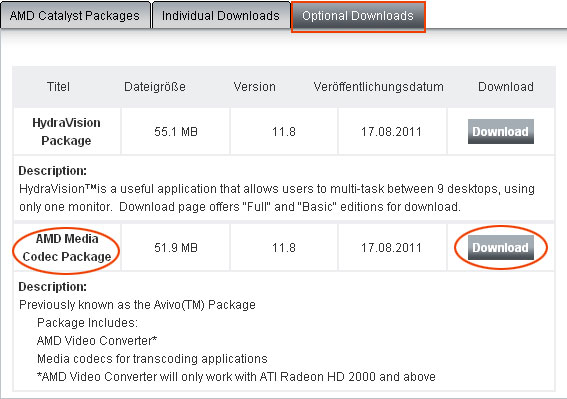Select the Optional Downloads tab
This screenshot has height=399, width=567.
pyautogui.click(x=358, y=16)
